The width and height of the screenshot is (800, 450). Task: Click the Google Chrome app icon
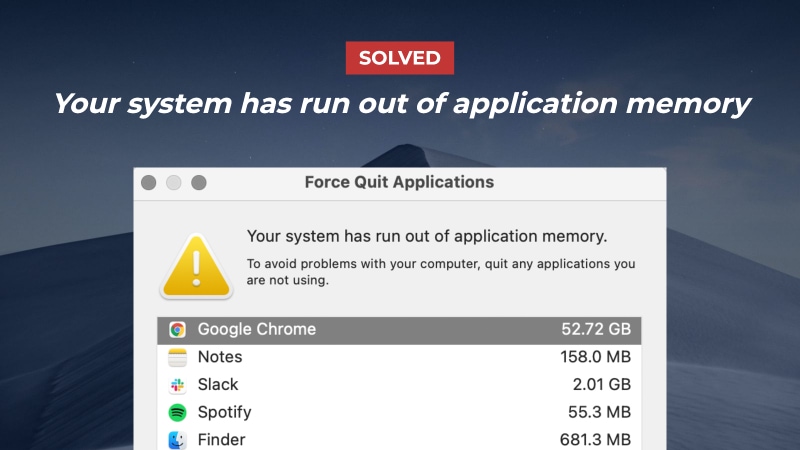coord(177,330)
